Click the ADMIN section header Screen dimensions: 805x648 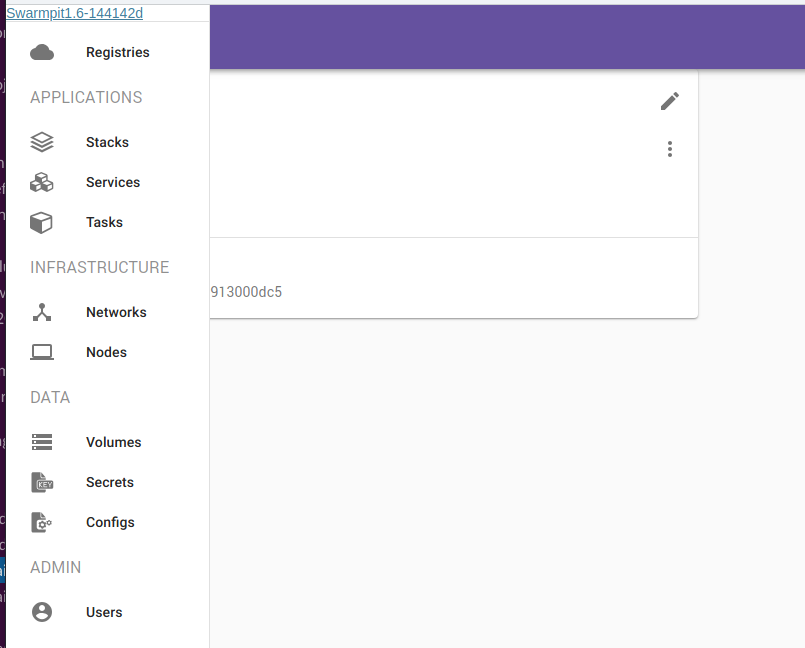[55, 567]
